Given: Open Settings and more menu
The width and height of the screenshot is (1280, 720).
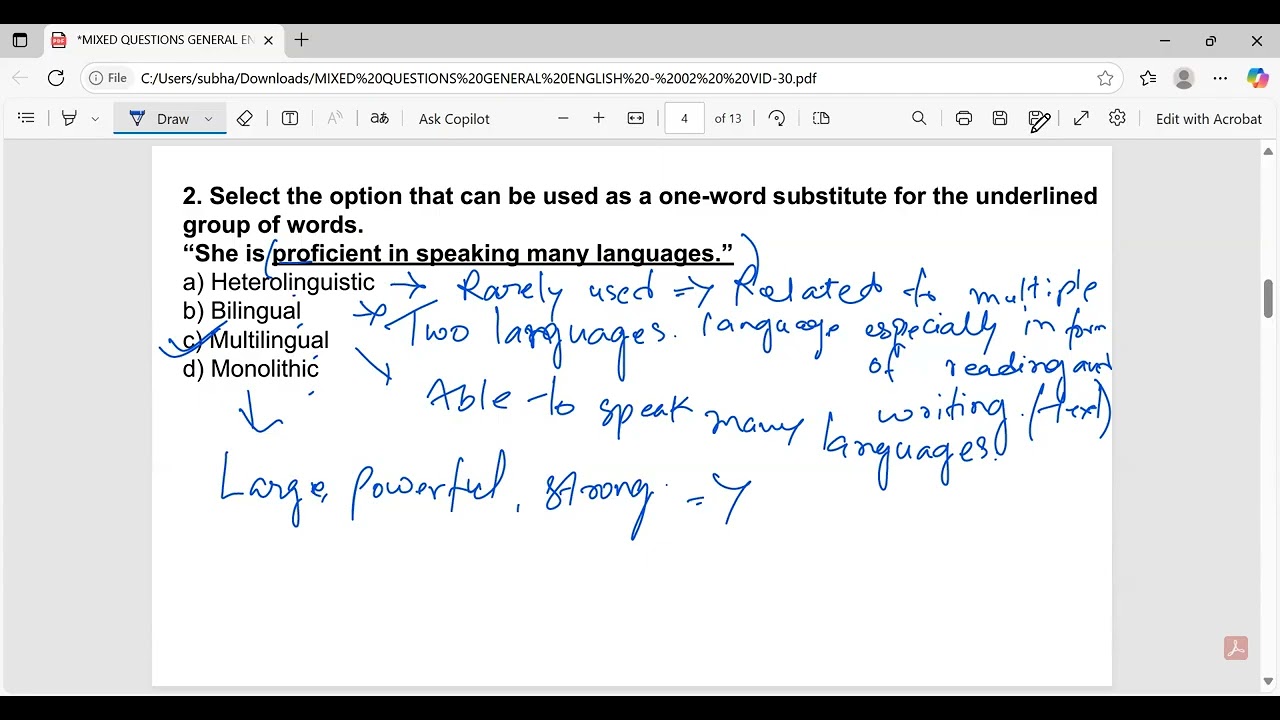Looking at the screenshot, I should pyautogui.click(x=1220, y=78).
